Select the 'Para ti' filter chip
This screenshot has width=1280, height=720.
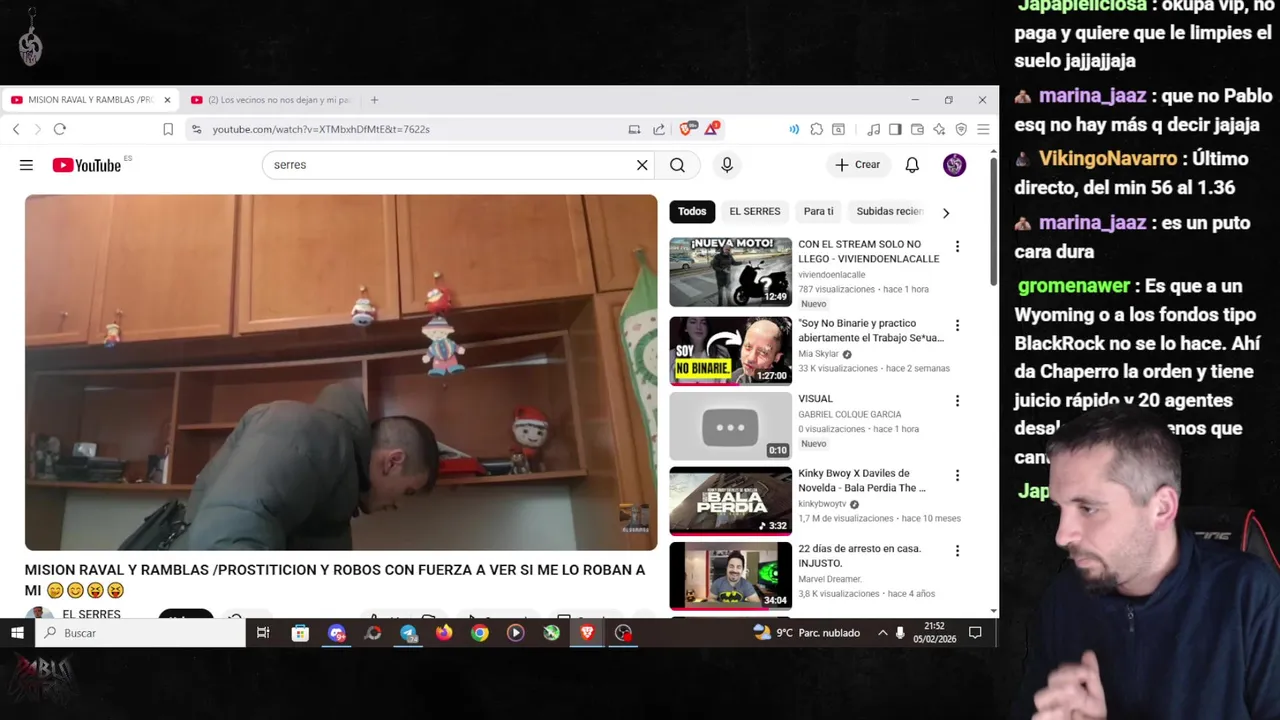click(x=818, y=212)
